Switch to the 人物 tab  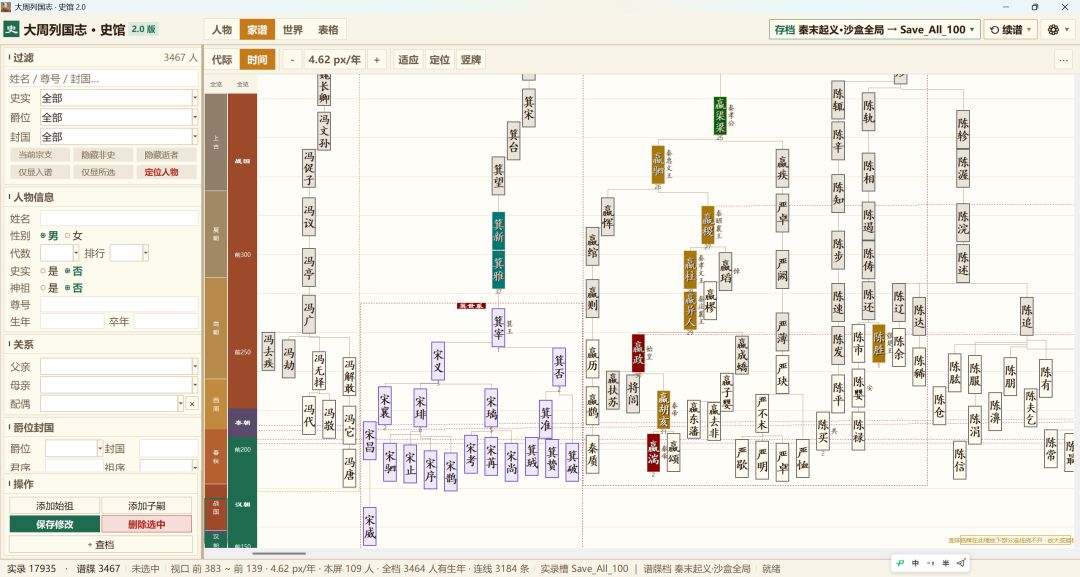click(x=222, y=30)
